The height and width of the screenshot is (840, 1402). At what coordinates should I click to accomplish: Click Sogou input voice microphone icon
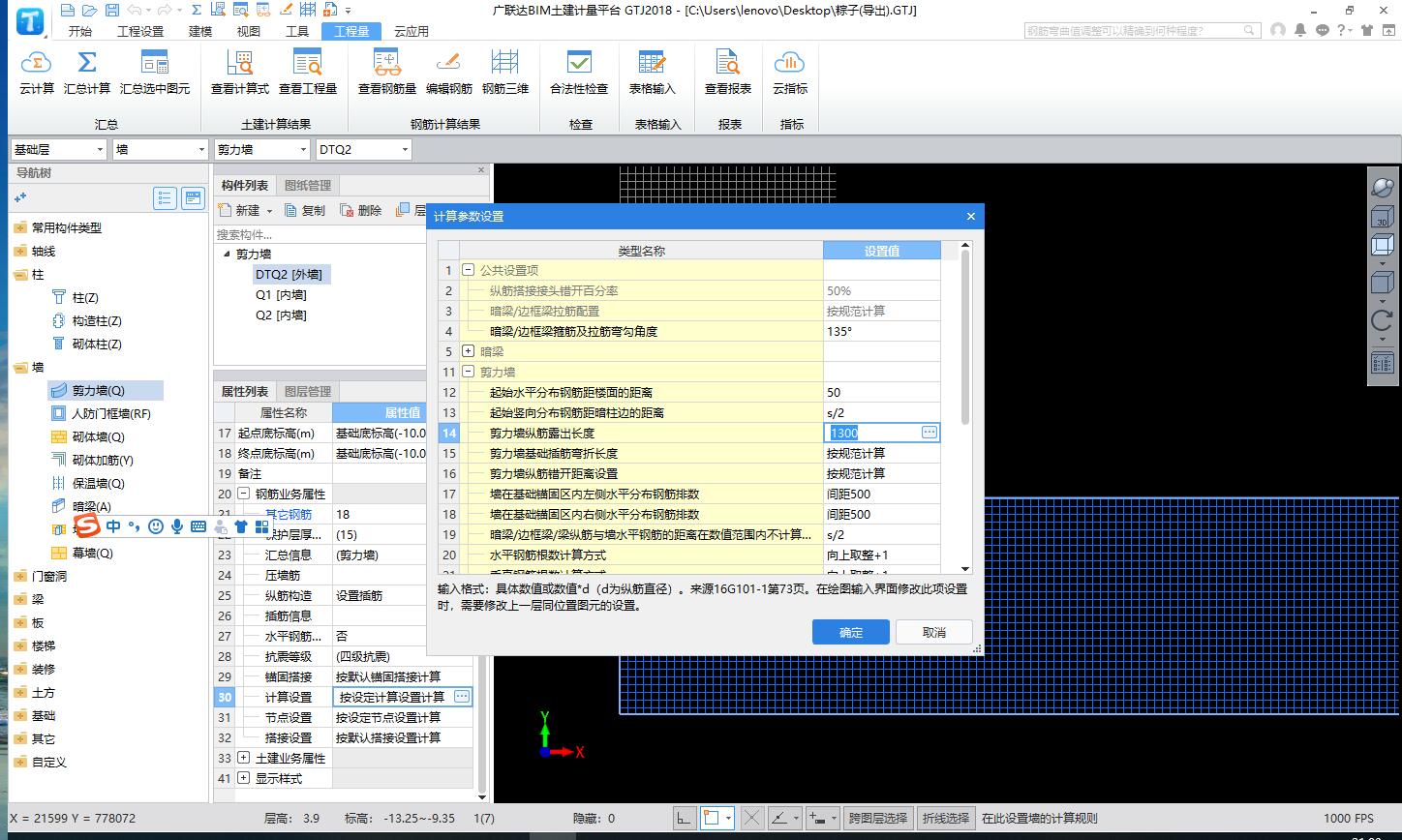coord(177,526)
